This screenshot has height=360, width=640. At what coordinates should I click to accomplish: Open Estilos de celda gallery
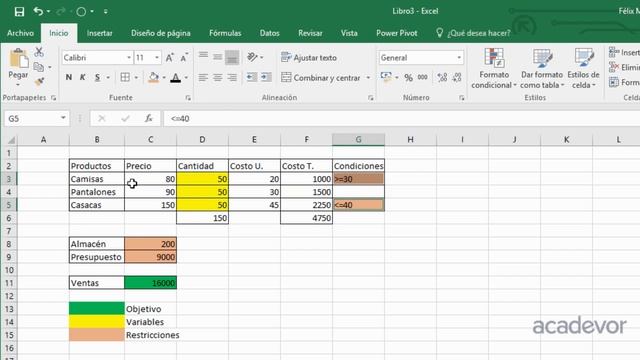point(583,68)
